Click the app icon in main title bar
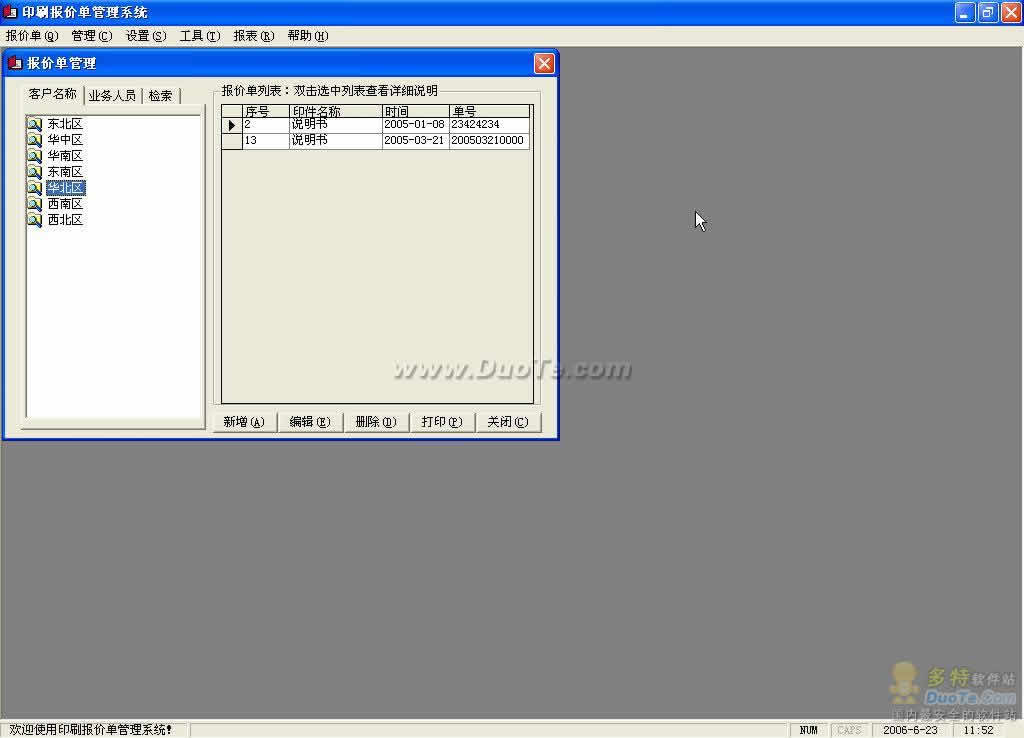 point(10,12)
